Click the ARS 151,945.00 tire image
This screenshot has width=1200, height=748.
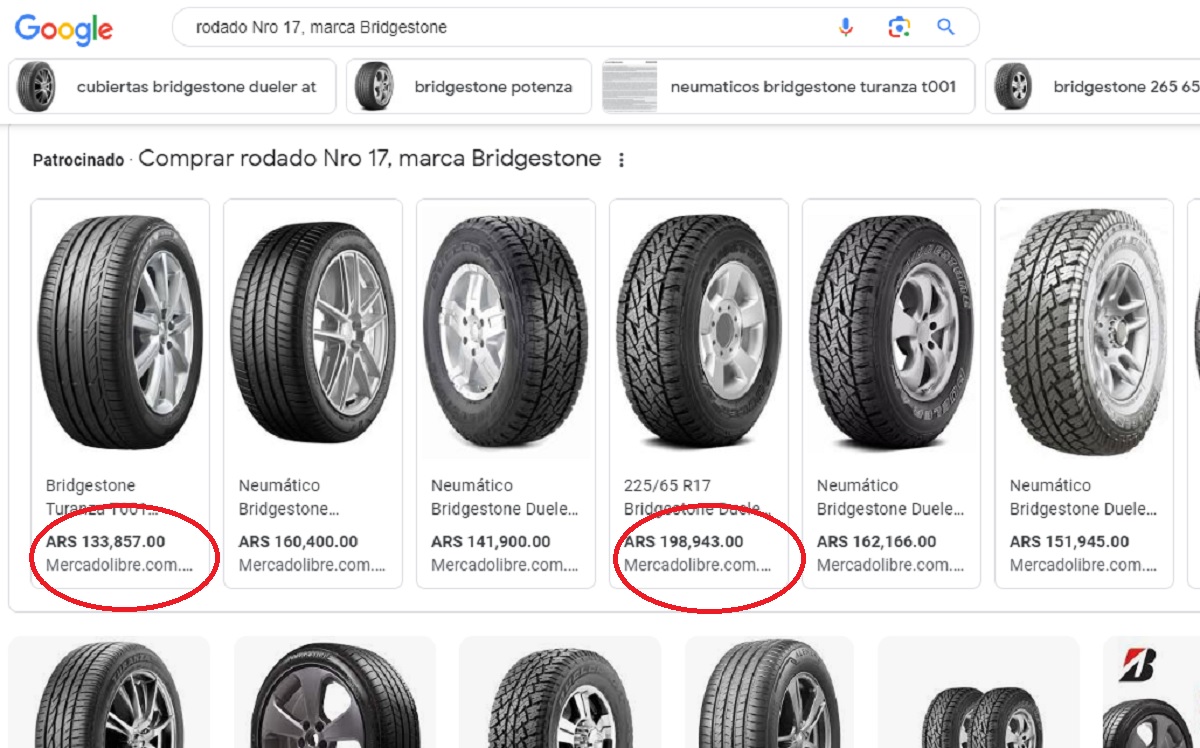1084,330
